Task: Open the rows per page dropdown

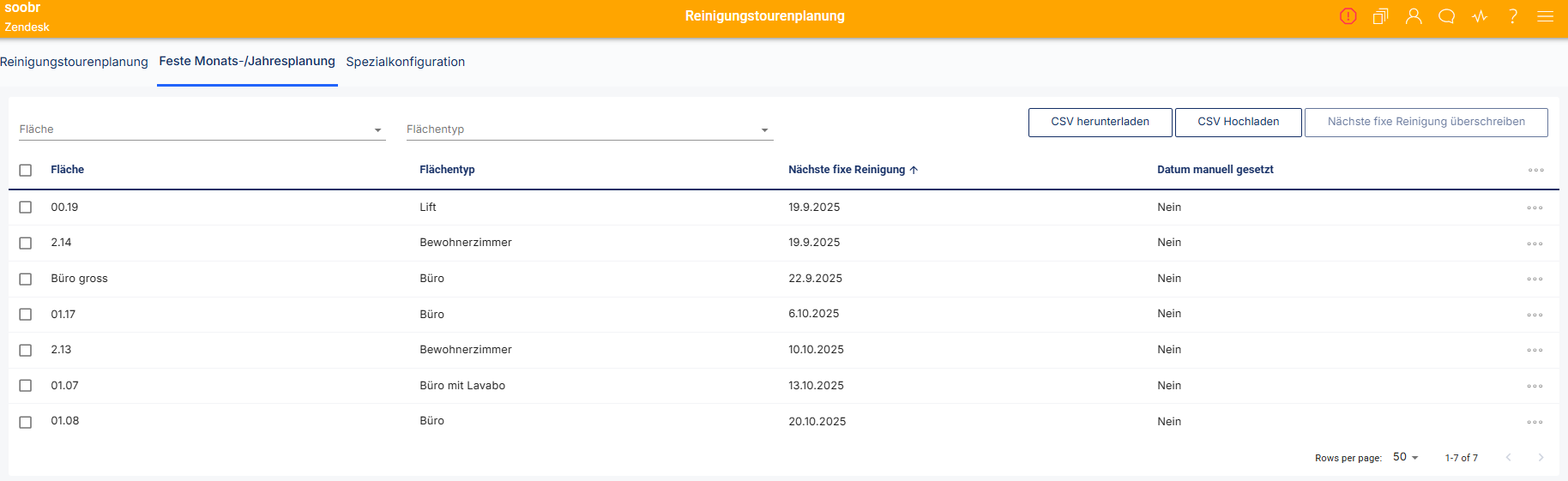Action: point(1405,457)
